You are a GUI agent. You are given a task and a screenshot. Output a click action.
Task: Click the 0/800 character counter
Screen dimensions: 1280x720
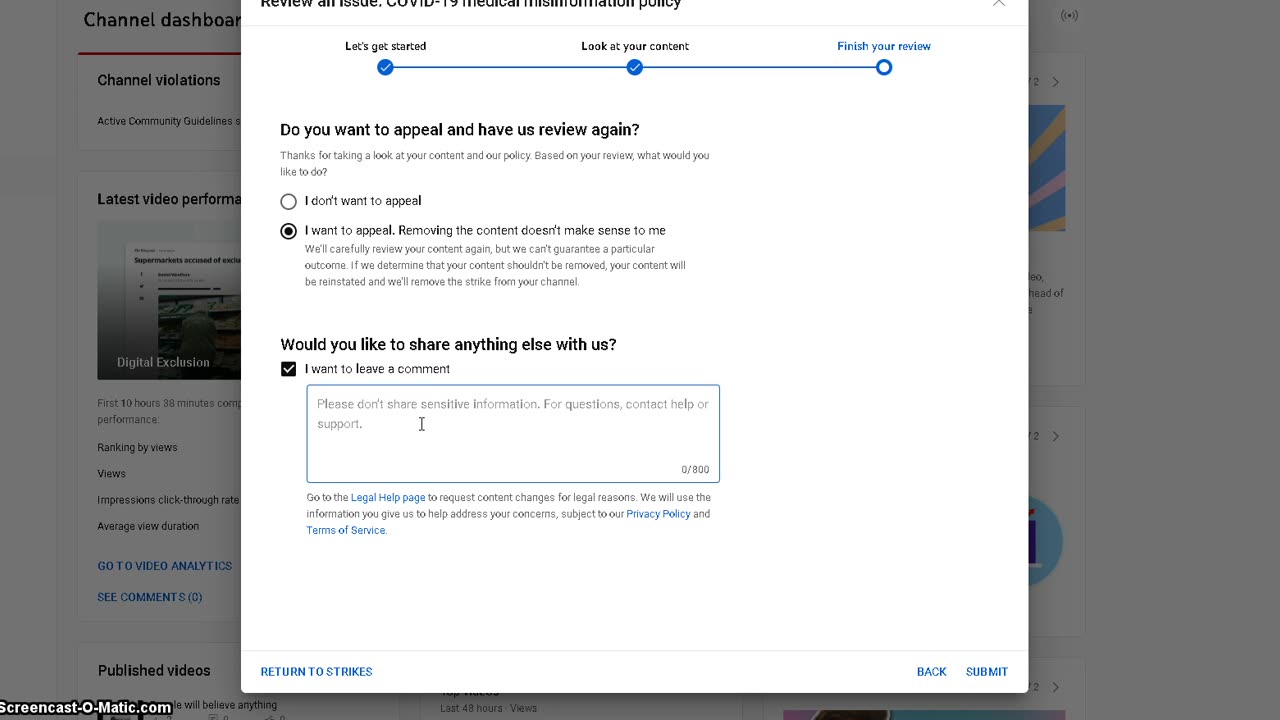click(x=695, y=470)
